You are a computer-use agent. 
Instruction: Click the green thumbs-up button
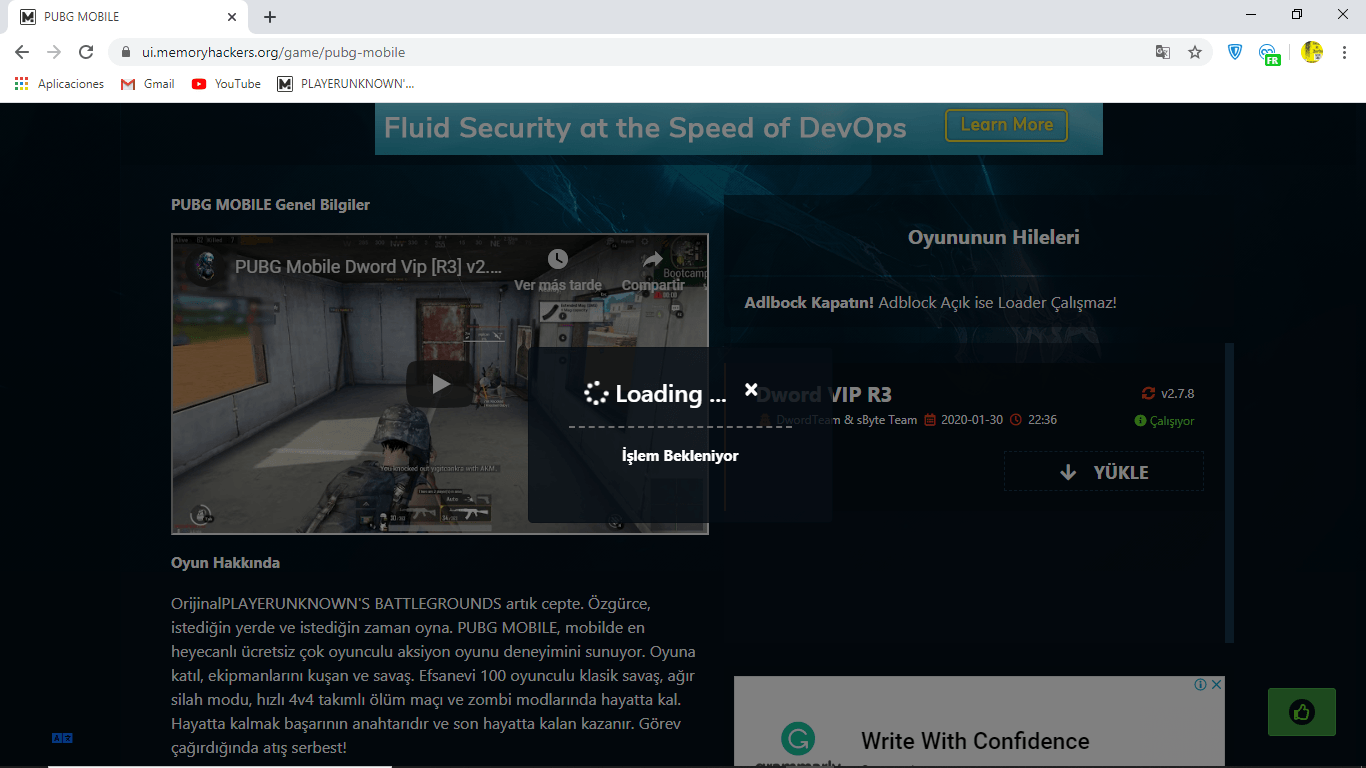1301,712
